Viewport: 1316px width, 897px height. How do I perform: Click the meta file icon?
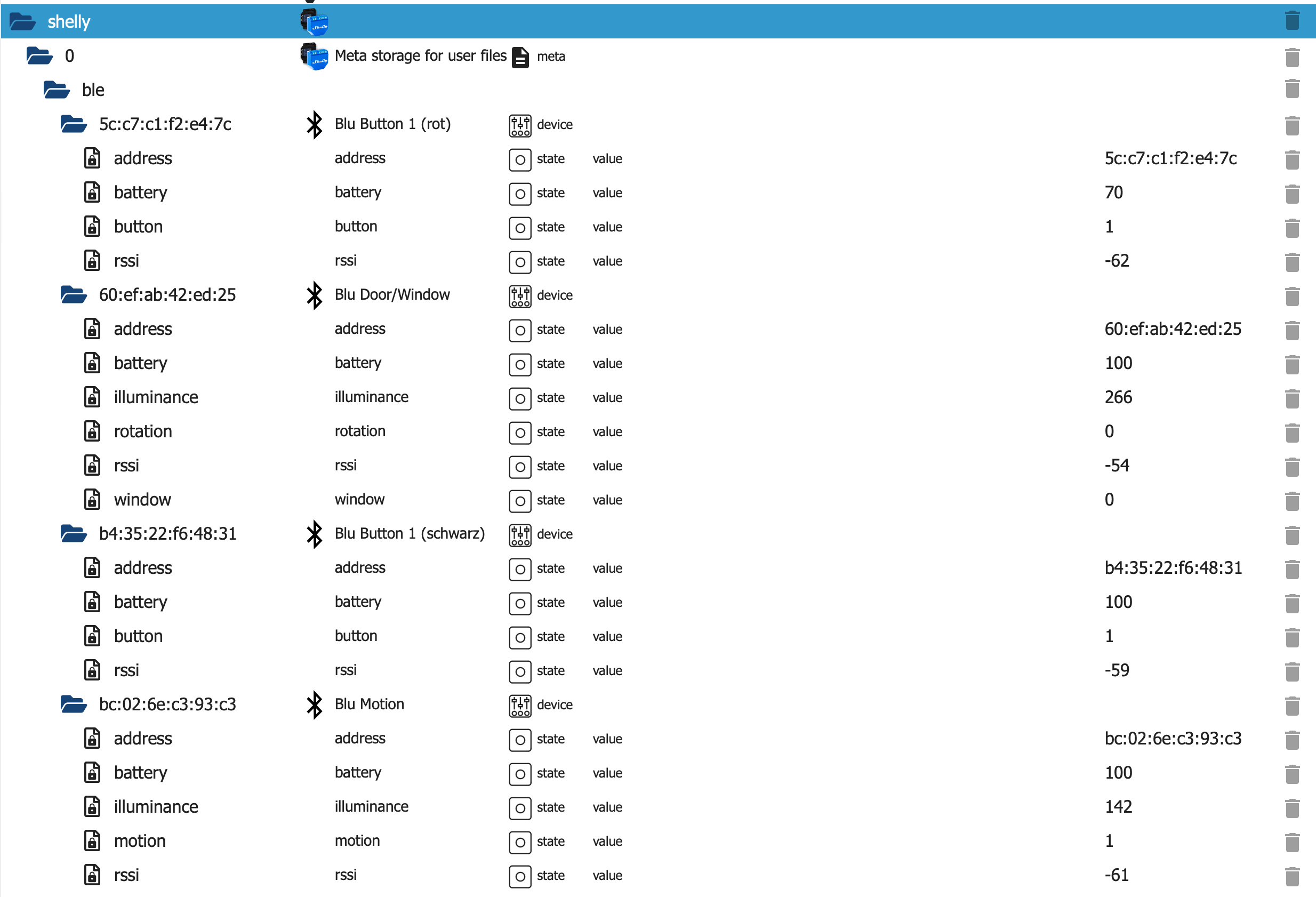pos(520,57)
